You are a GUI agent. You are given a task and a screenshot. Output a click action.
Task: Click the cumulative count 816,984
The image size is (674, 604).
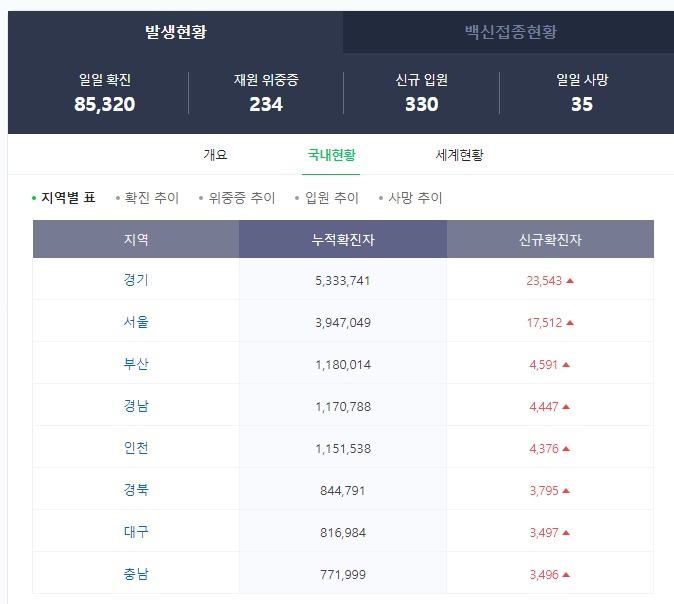(x=343, y=533)
